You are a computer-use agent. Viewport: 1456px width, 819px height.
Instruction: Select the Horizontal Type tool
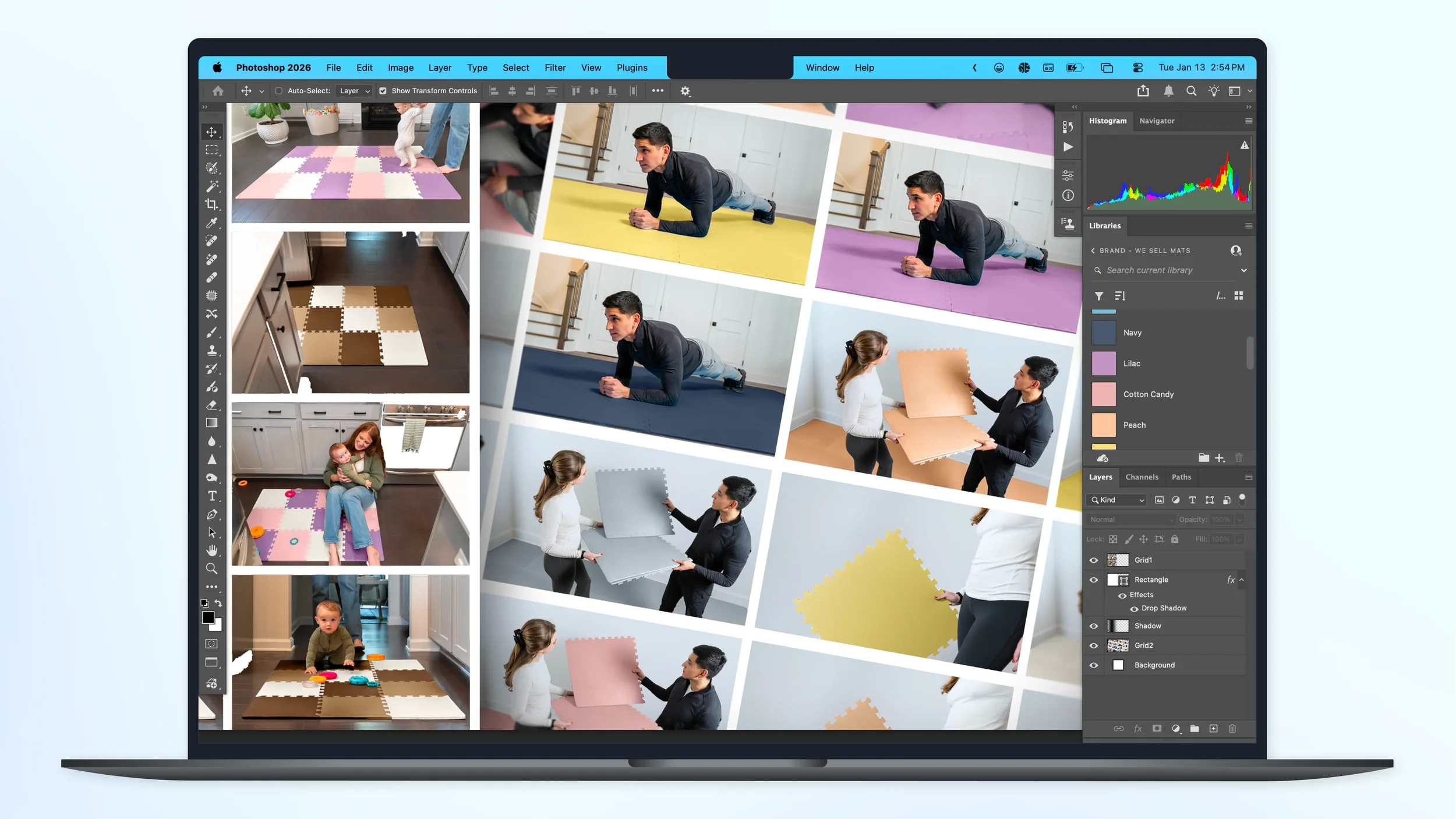pos(212,496)
